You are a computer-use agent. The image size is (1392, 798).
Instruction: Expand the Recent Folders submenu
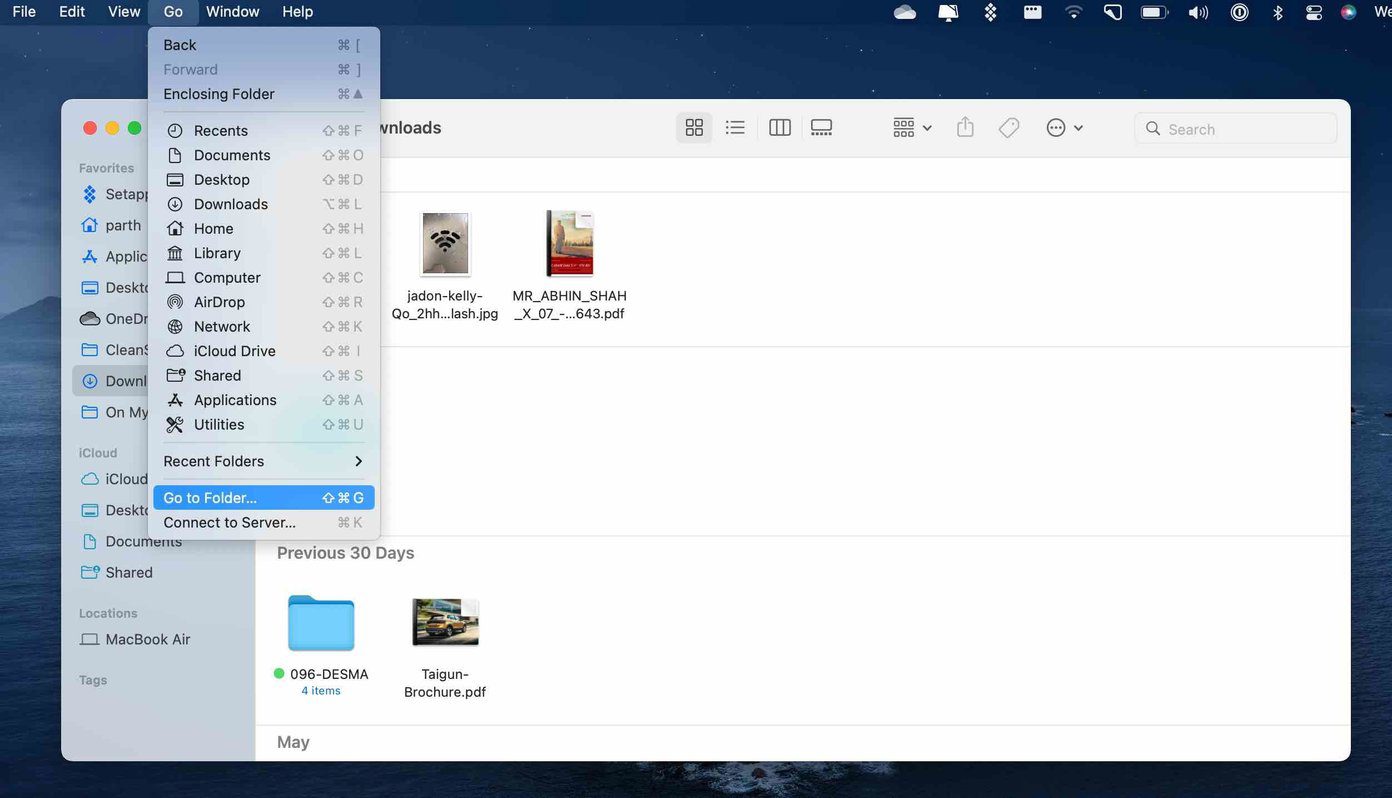264,461
